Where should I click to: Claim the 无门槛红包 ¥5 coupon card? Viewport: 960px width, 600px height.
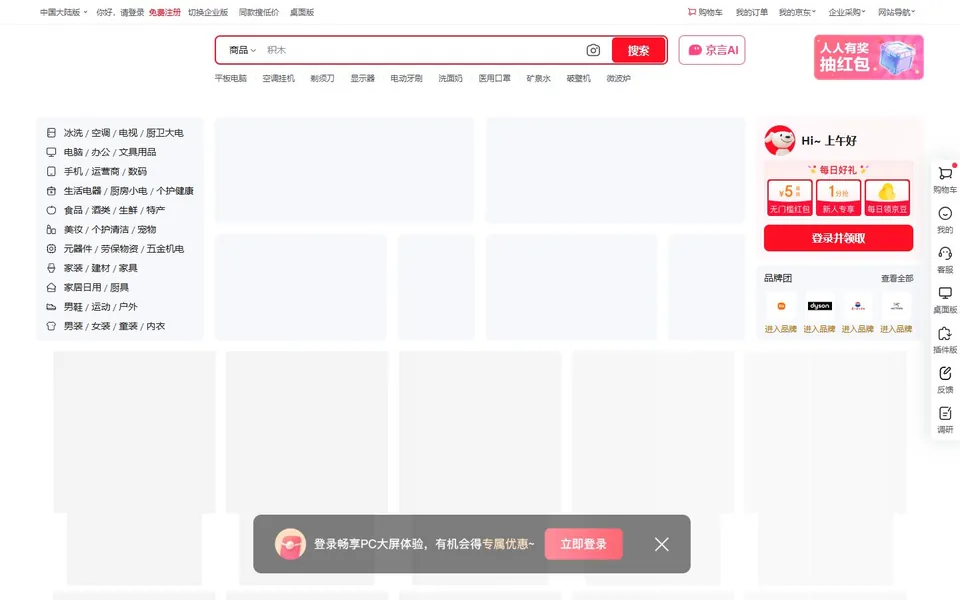(x=790, y=197)
